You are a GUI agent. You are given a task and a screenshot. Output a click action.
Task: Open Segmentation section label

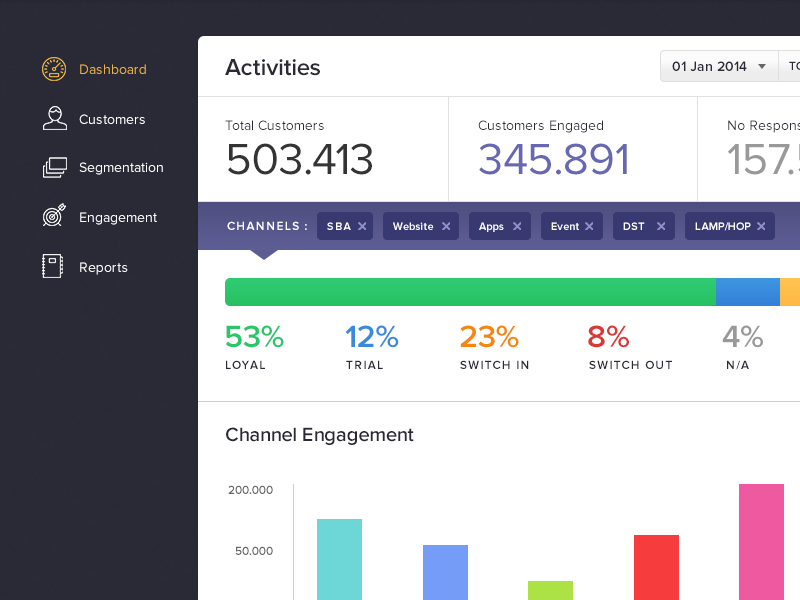coord(121,167)
